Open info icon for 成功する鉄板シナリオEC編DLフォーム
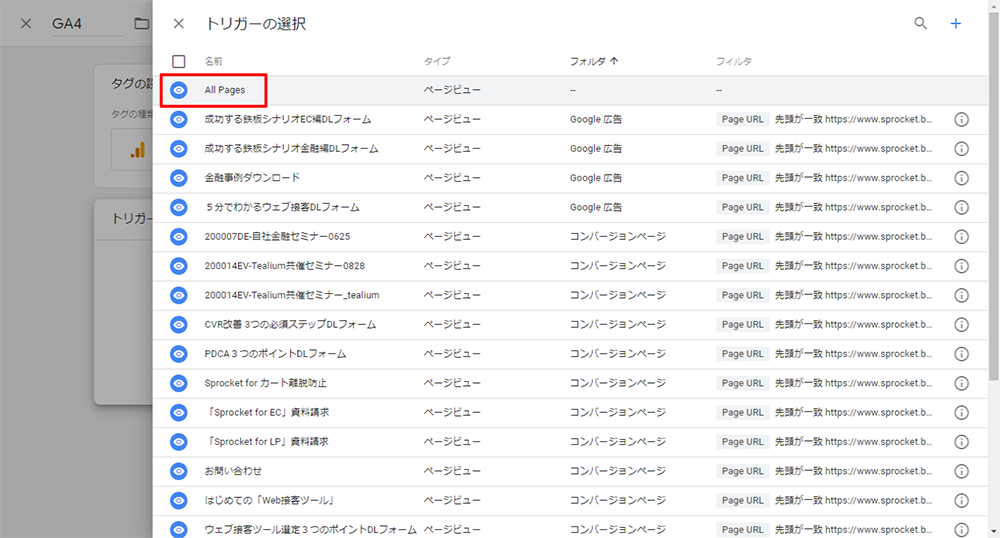The image size is (1000, 538). (x=961, y=119)
